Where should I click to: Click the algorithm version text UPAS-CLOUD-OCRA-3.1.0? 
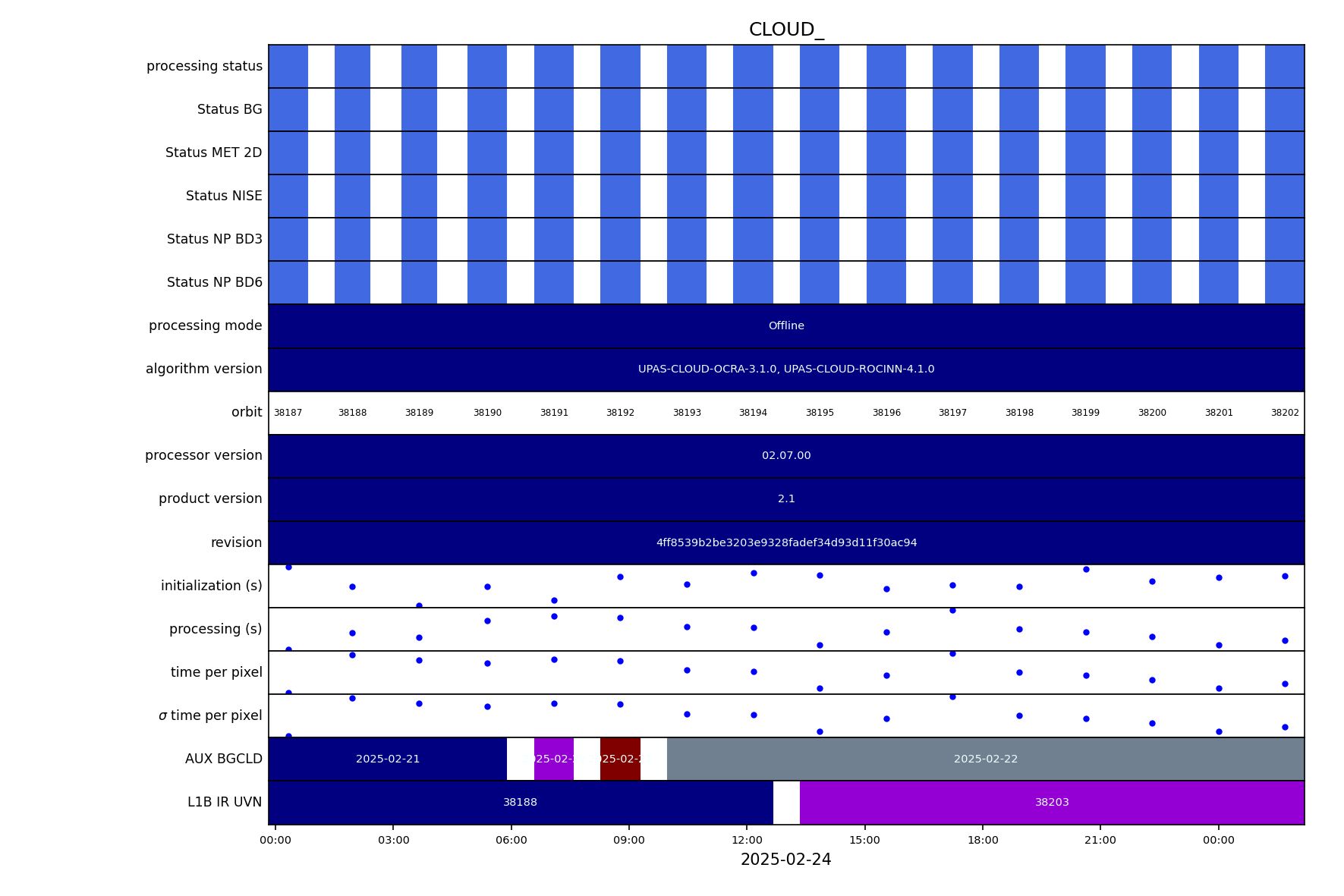coord(785,369)
